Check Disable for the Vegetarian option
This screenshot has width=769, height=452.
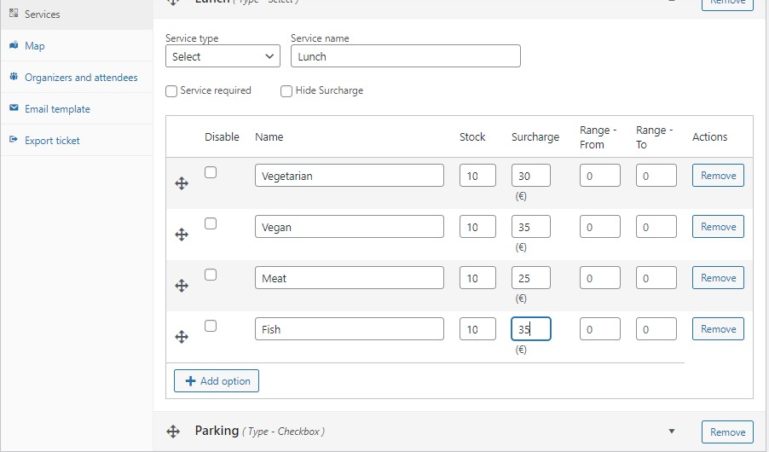210,172
